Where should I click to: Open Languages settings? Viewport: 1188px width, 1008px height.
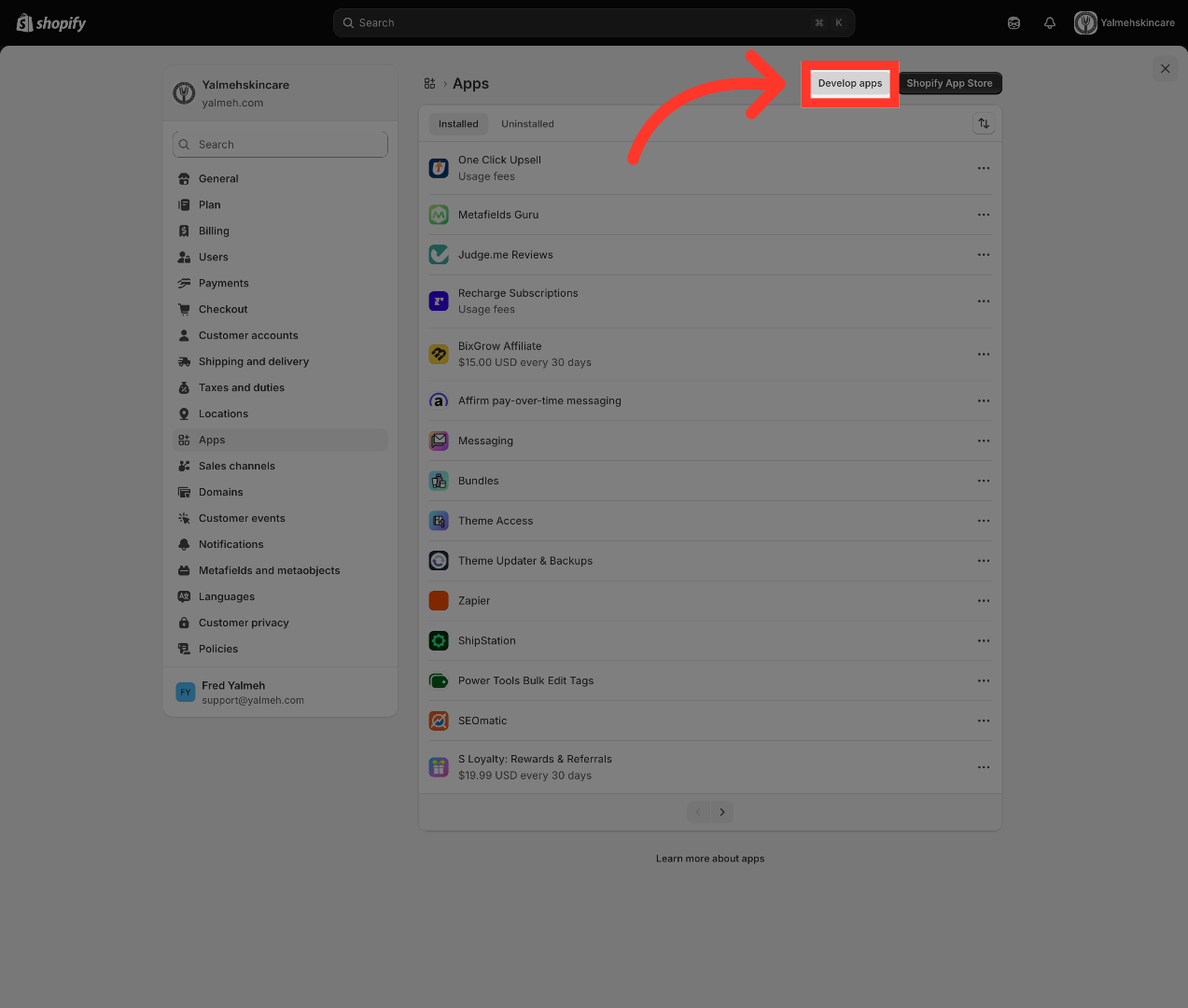pos(280,596)
